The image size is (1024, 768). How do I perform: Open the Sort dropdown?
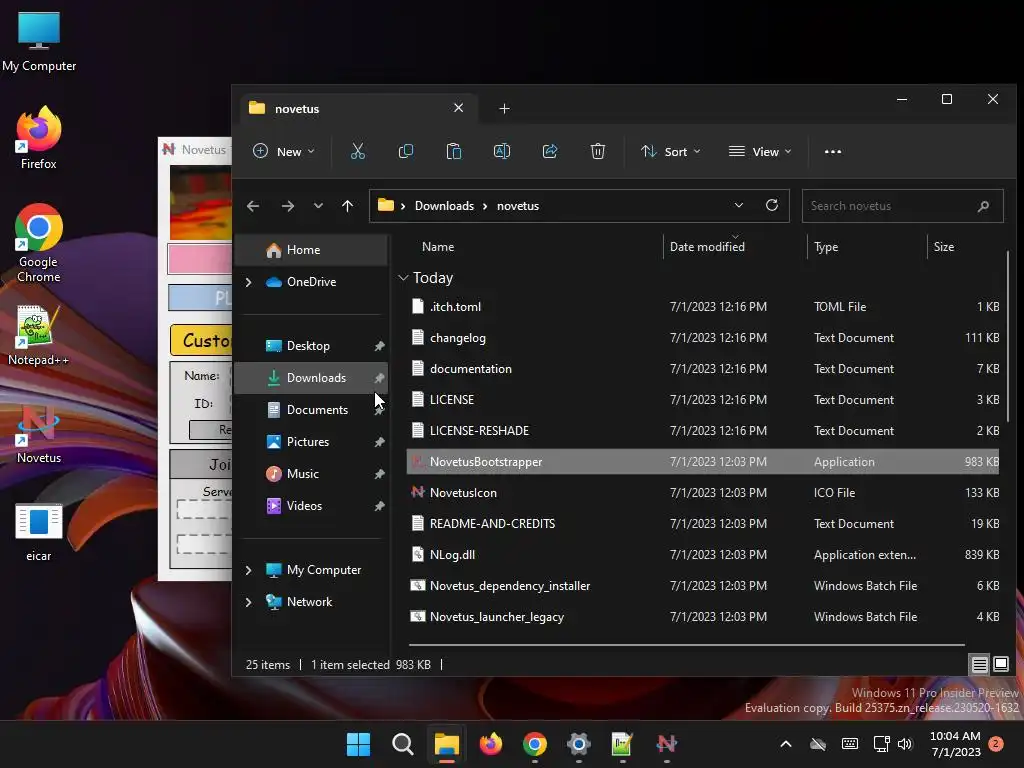point(671,152)
